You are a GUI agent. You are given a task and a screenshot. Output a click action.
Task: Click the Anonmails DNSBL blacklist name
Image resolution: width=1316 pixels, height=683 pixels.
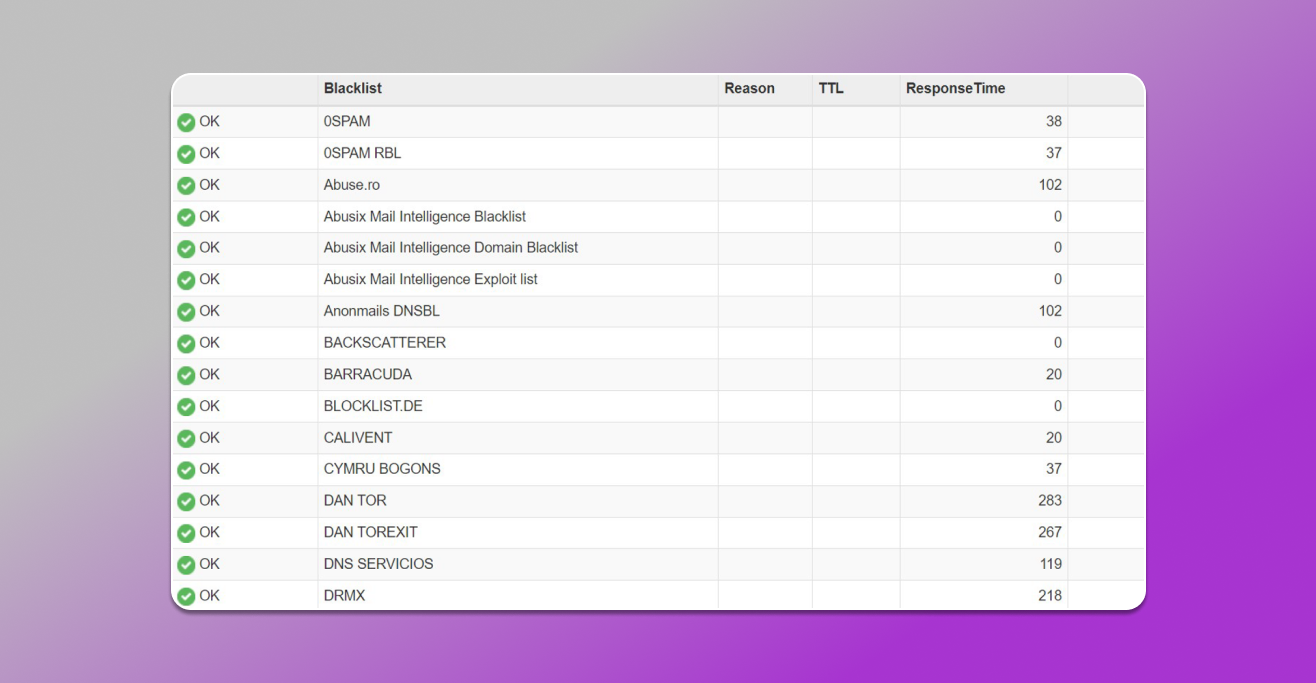coord(381,311)
